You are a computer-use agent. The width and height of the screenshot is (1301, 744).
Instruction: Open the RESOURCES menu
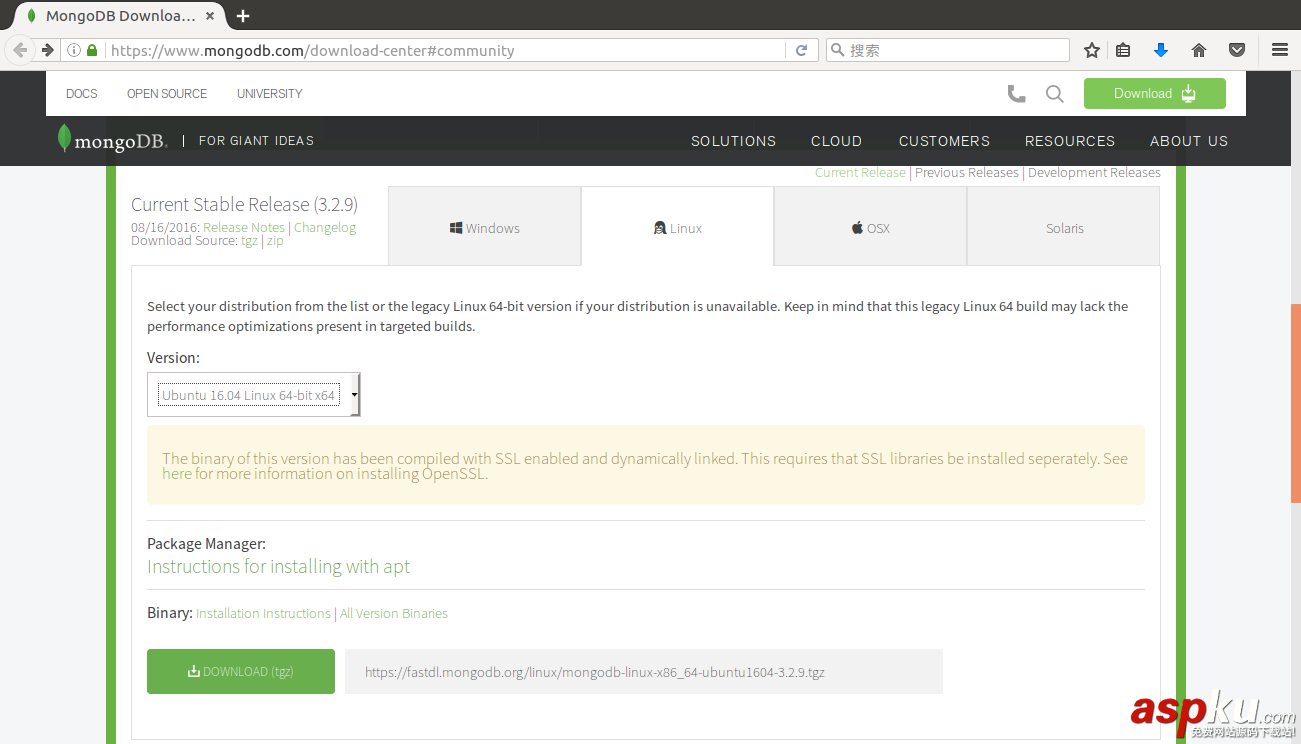(1069, 141)
